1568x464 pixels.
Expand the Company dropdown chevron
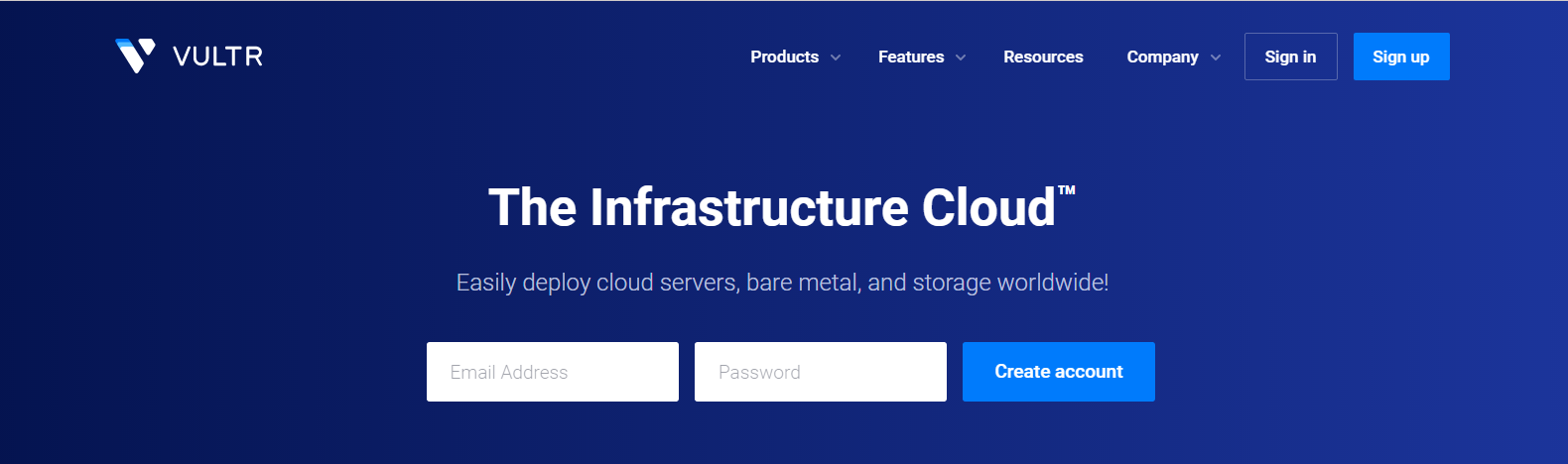point(1216,58)
